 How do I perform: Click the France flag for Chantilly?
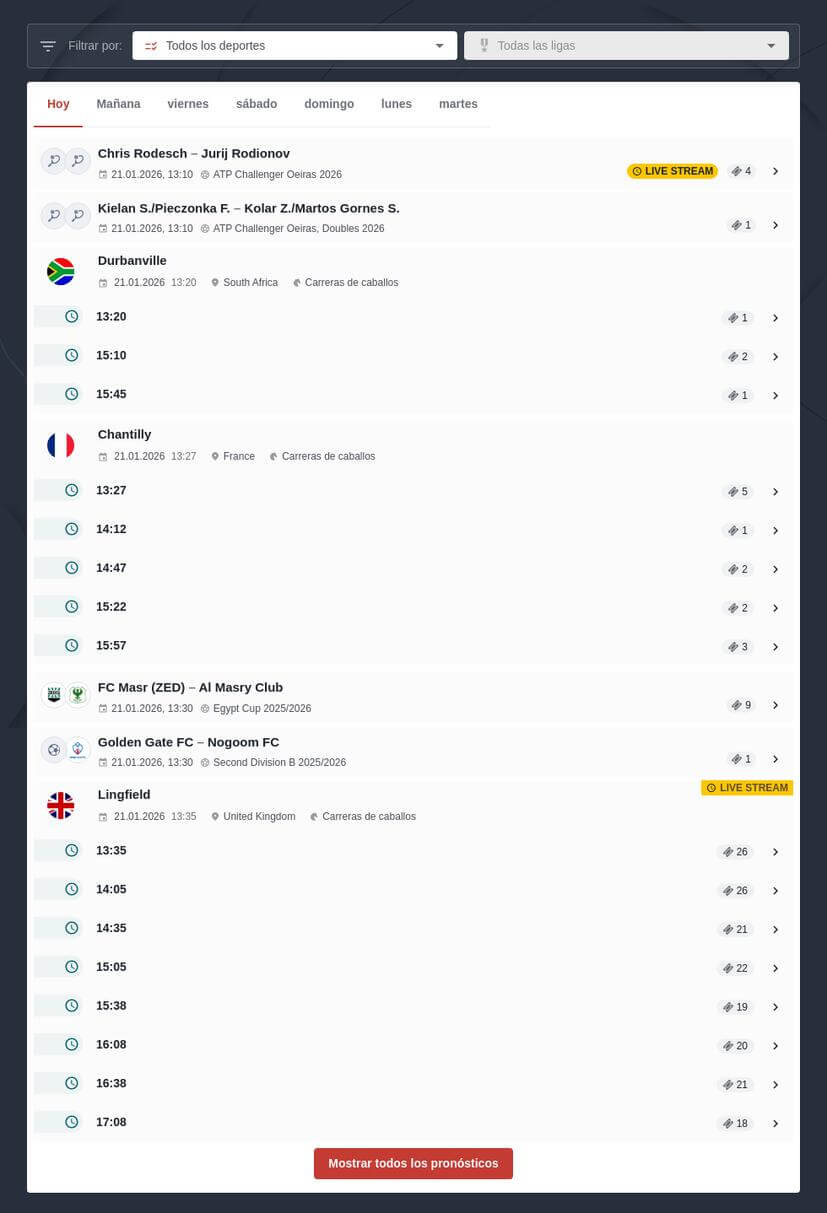61,445
